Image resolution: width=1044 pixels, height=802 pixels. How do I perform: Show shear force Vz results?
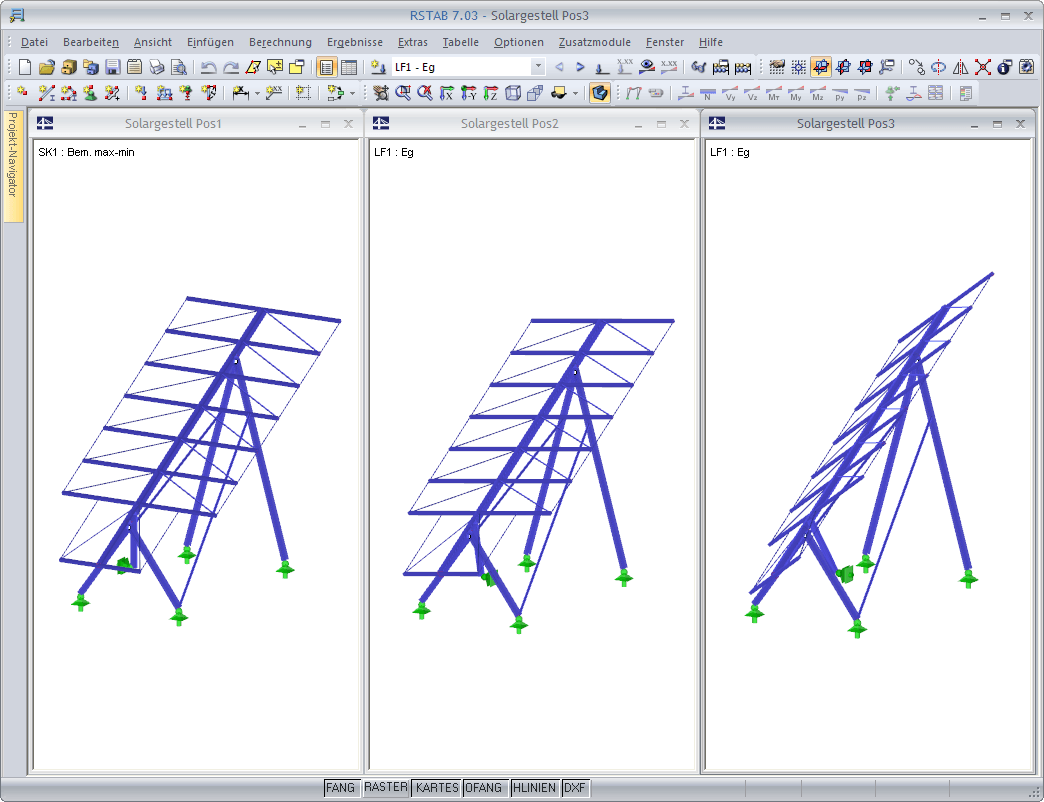pos(752,93)
